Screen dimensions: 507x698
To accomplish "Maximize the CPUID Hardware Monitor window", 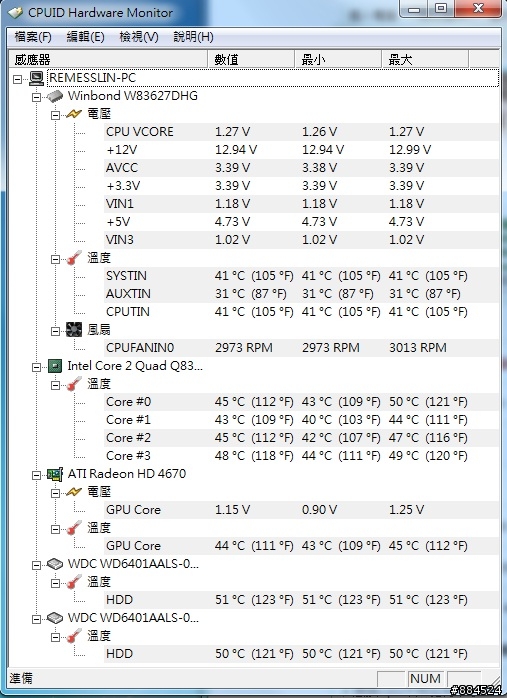I will [x=441, y=8].
